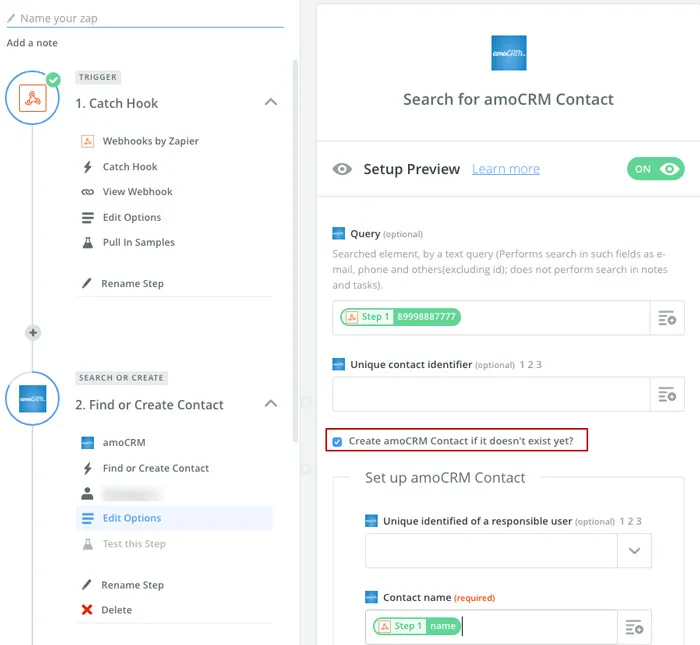Screen dimensions: 700x645
Task: Select Find or Create Contact action item
Action: [155, 468]
